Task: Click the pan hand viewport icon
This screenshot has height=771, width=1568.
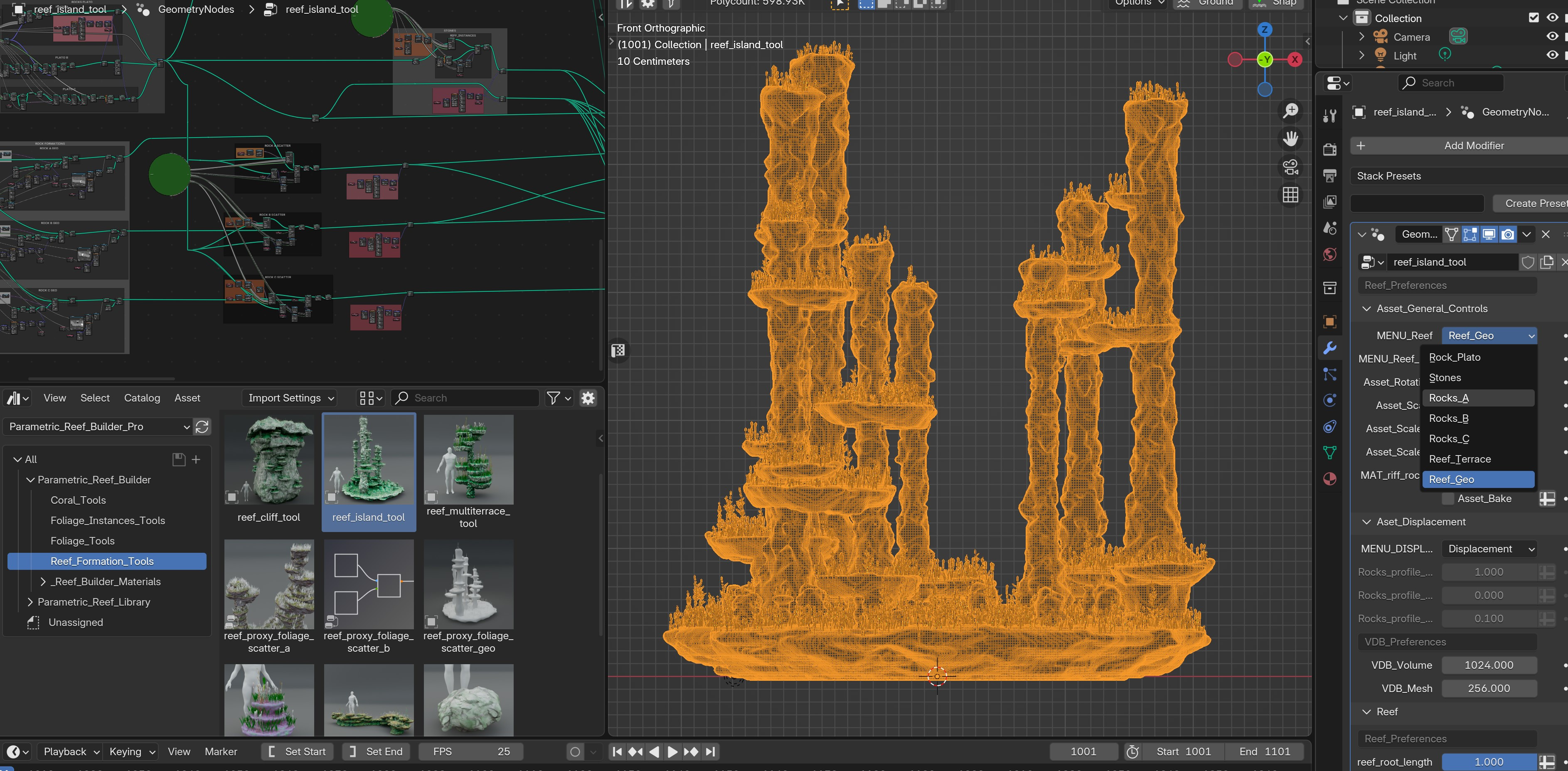Action: [1290, 139]
